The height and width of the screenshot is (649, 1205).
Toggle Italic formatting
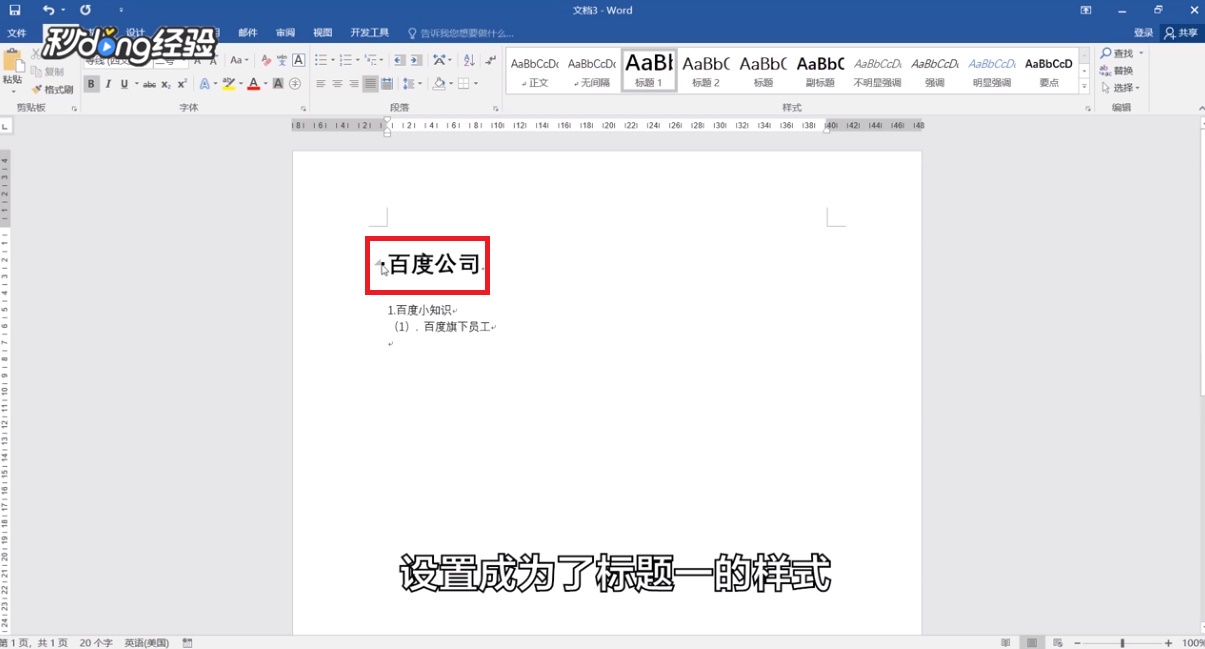pos(108,84)
